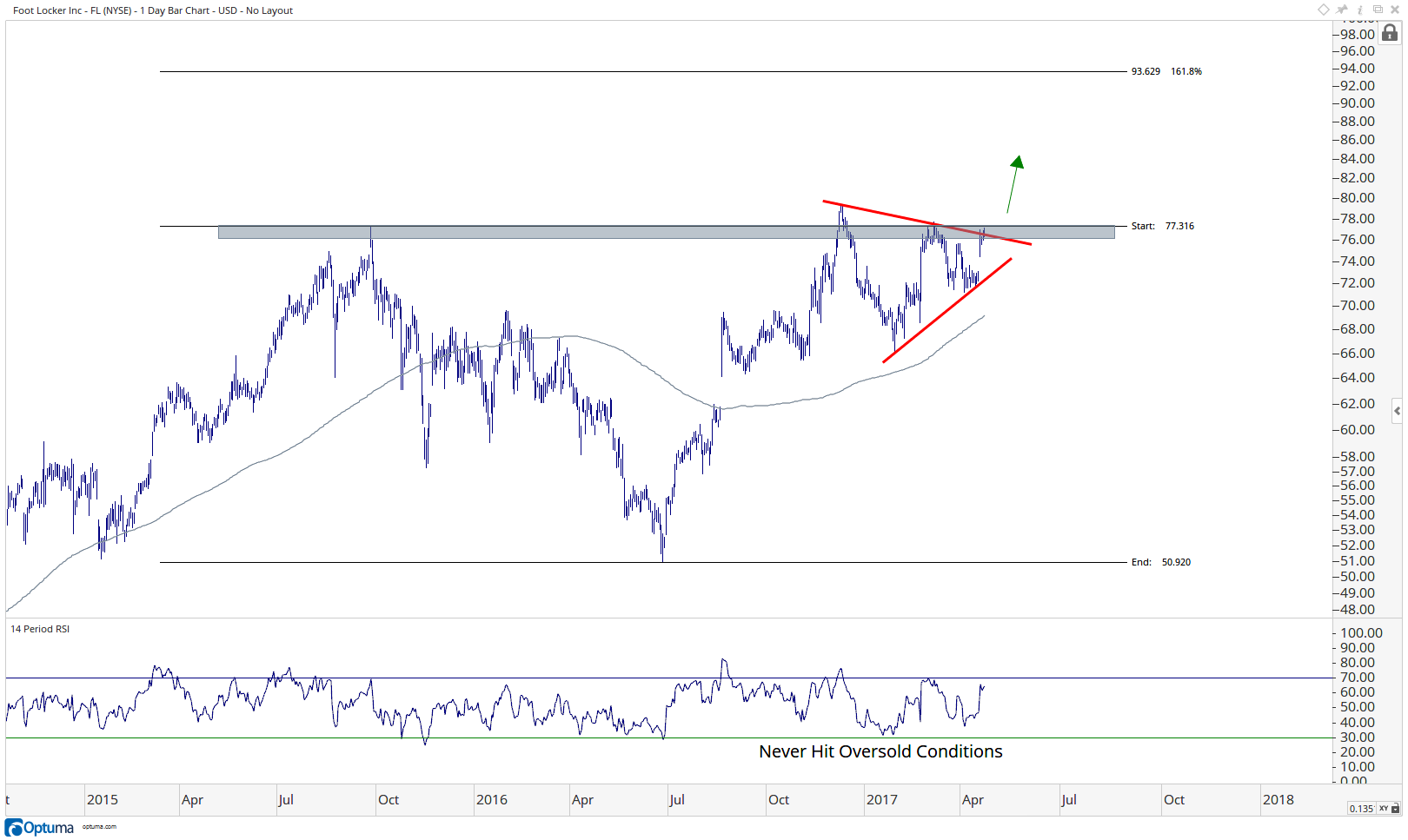The width and height of the screenshot is (1408, 840).
Task: Click the diamond icon in chart header
Action: tap(1324, 10)
